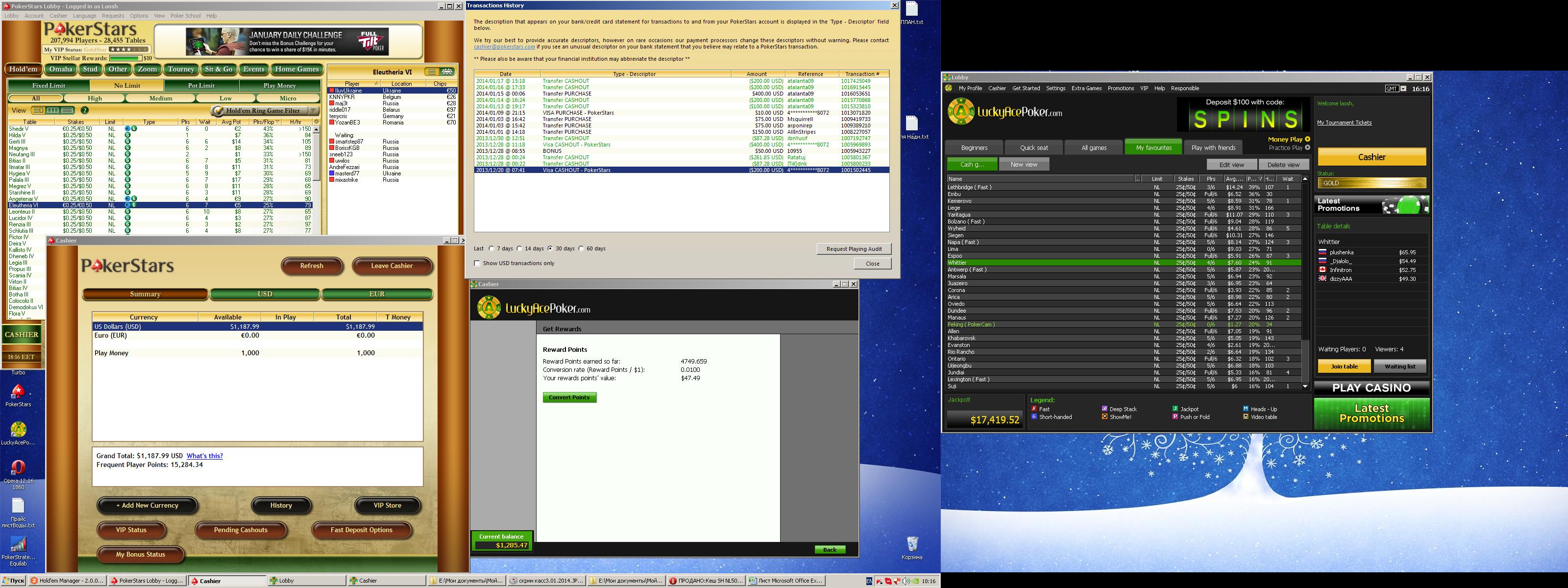Open the PokerStars desktop shortcut icon
The width and height of the screenshot is (1568, 588).
tap(18, 392)
